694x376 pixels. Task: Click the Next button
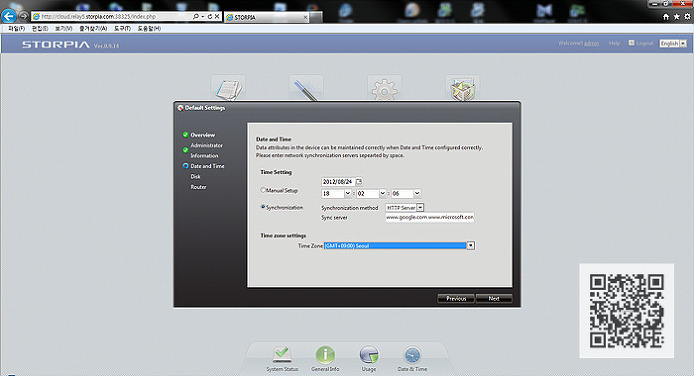pyautogui.click(x=494, y=299)
